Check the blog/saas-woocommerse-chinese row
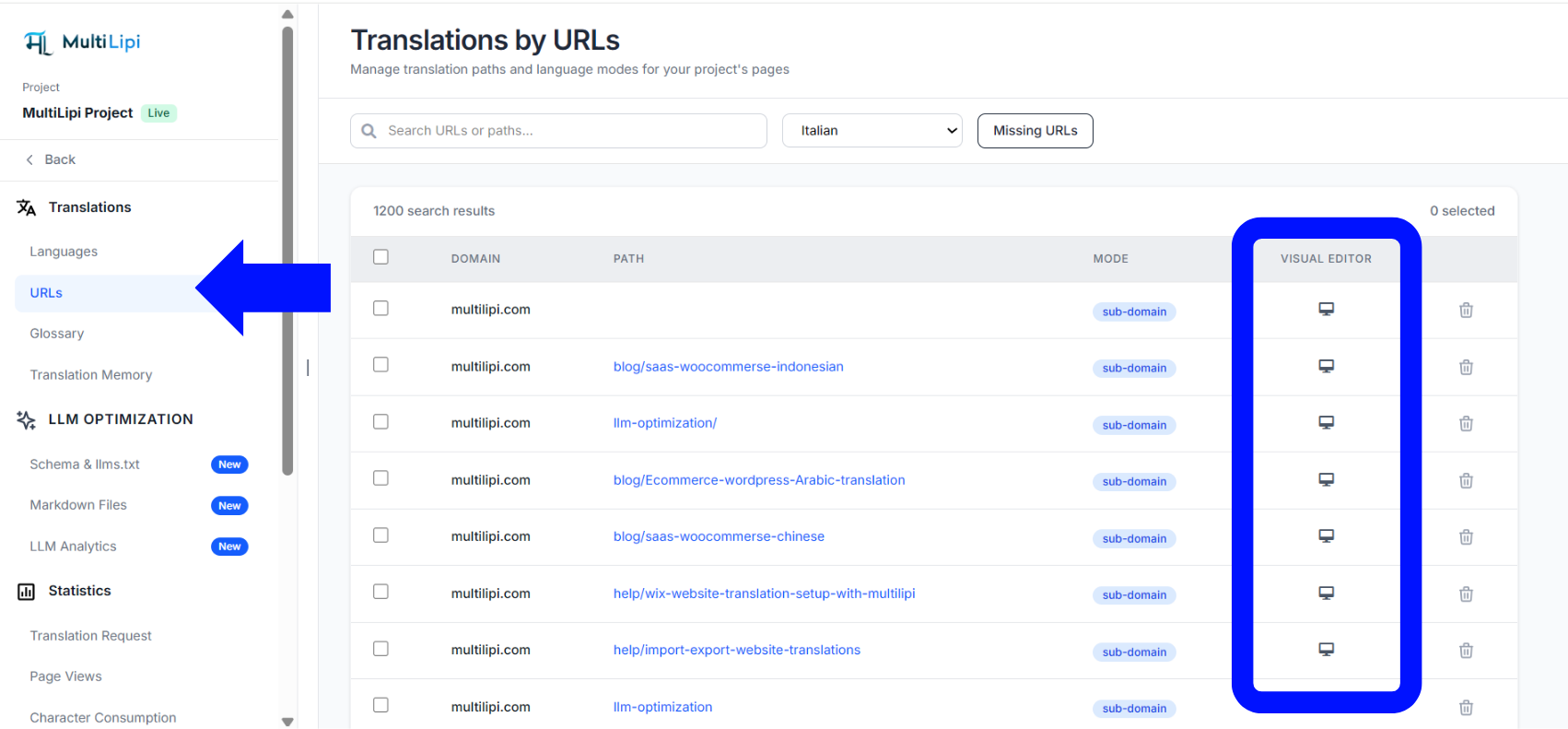This screenshot has height=729, width=1568. pos(380,535)
